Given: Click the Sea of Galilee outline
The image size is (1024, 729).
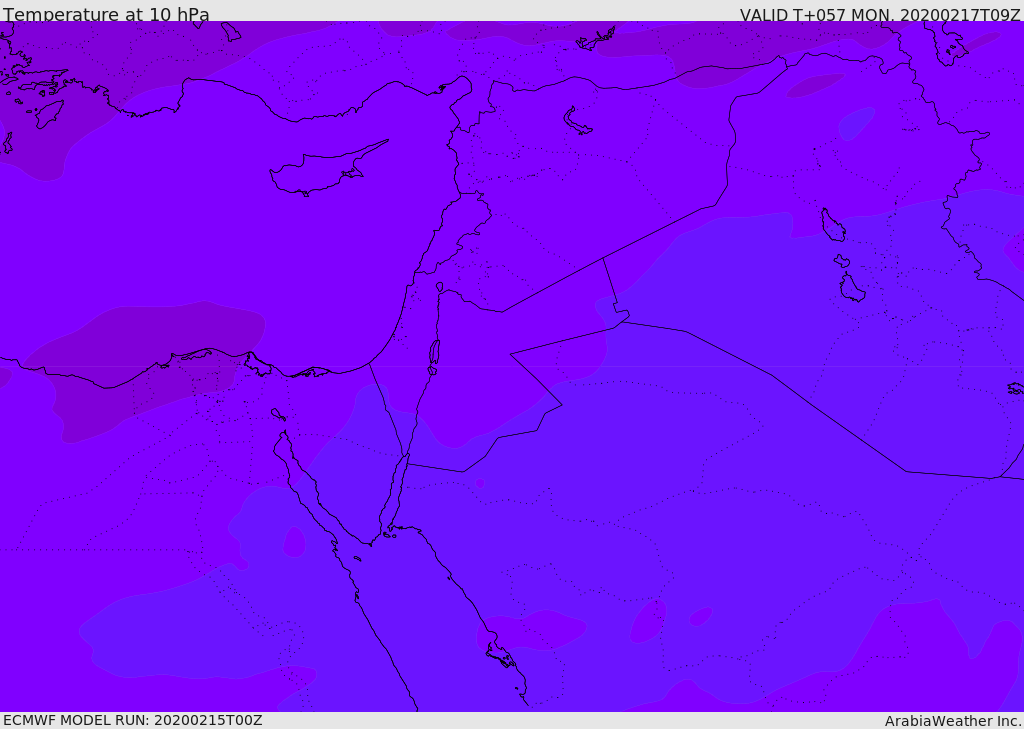Looking at the screenshot, I should click(x=440, y=287).
